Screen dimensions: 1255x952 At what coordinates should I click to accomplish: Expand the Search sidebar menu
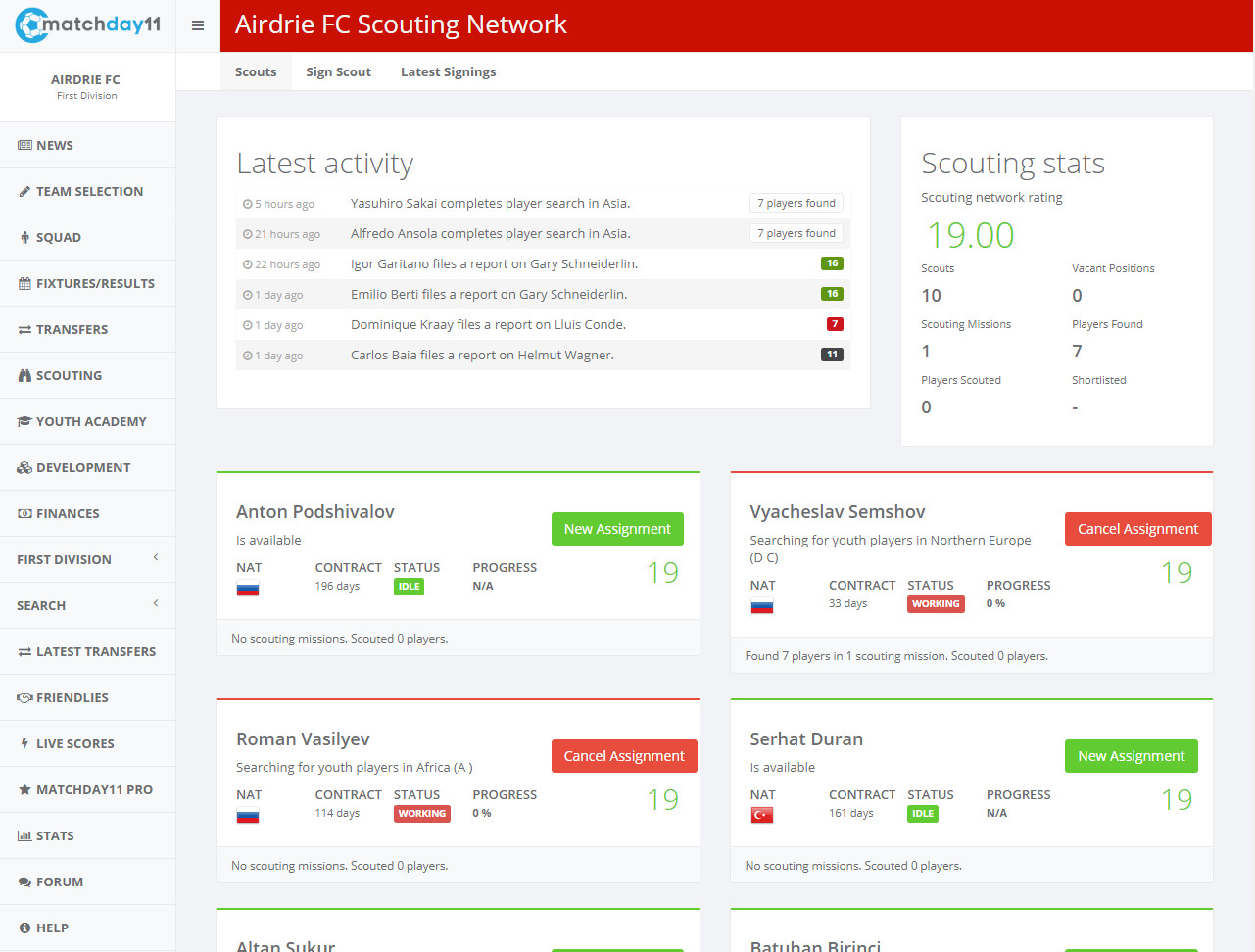[x=87, y=605]
